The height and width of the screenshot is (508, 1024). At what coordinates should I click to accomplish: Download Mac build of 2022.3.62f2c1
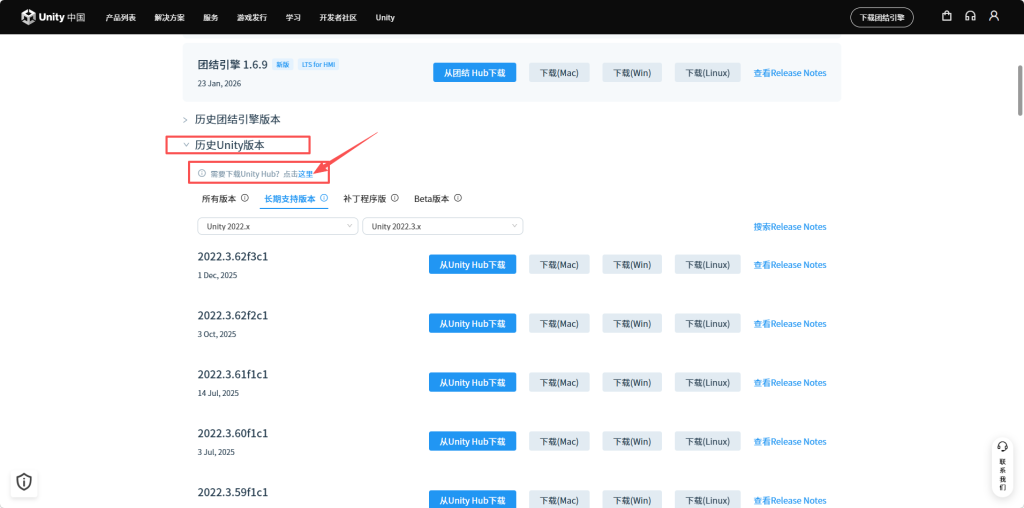[559, 323]
